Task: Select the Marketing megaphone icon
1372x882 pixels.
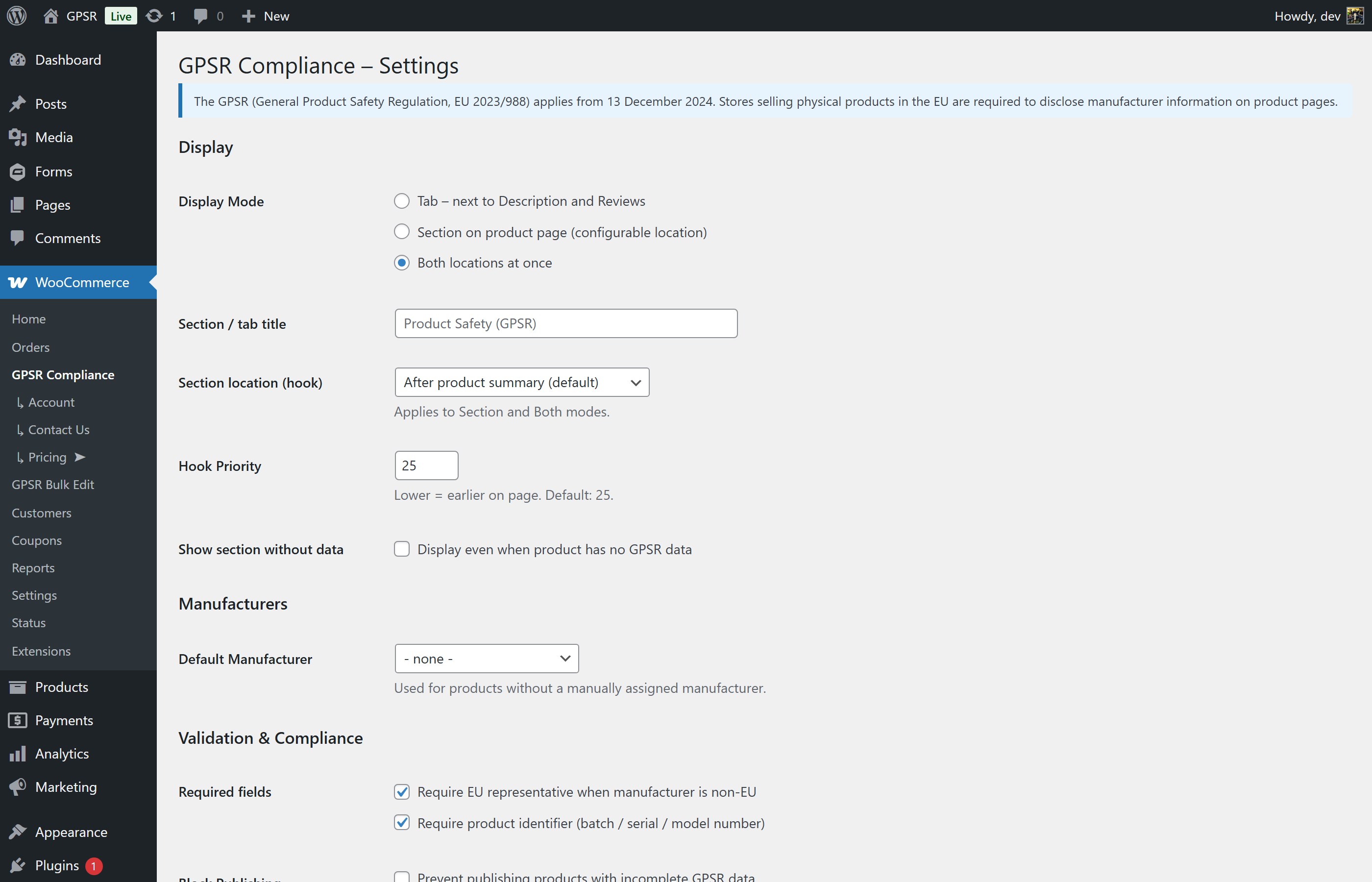Action: tap(18, 786)
